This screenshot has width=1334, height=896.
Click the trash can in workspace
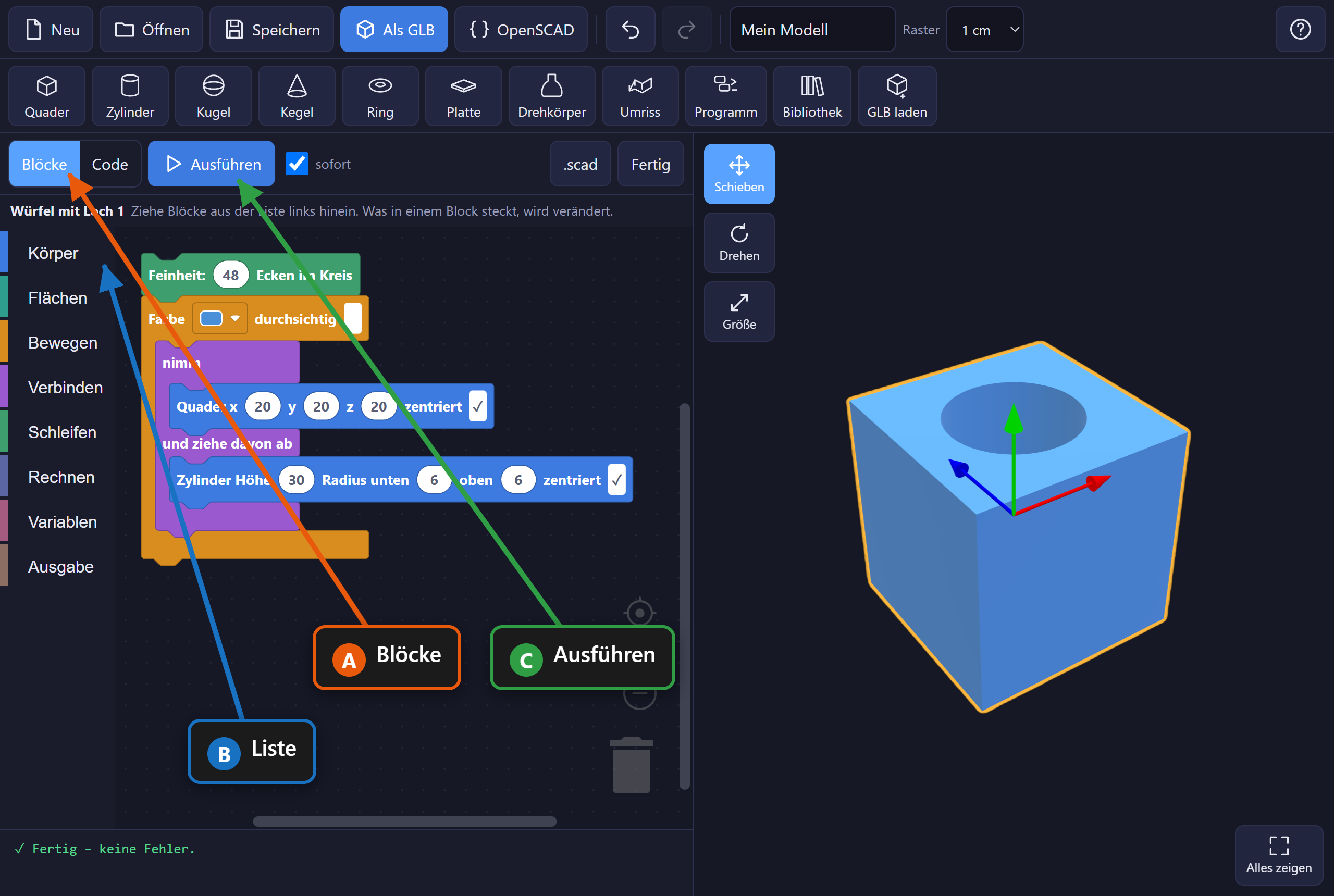point(632,765)
